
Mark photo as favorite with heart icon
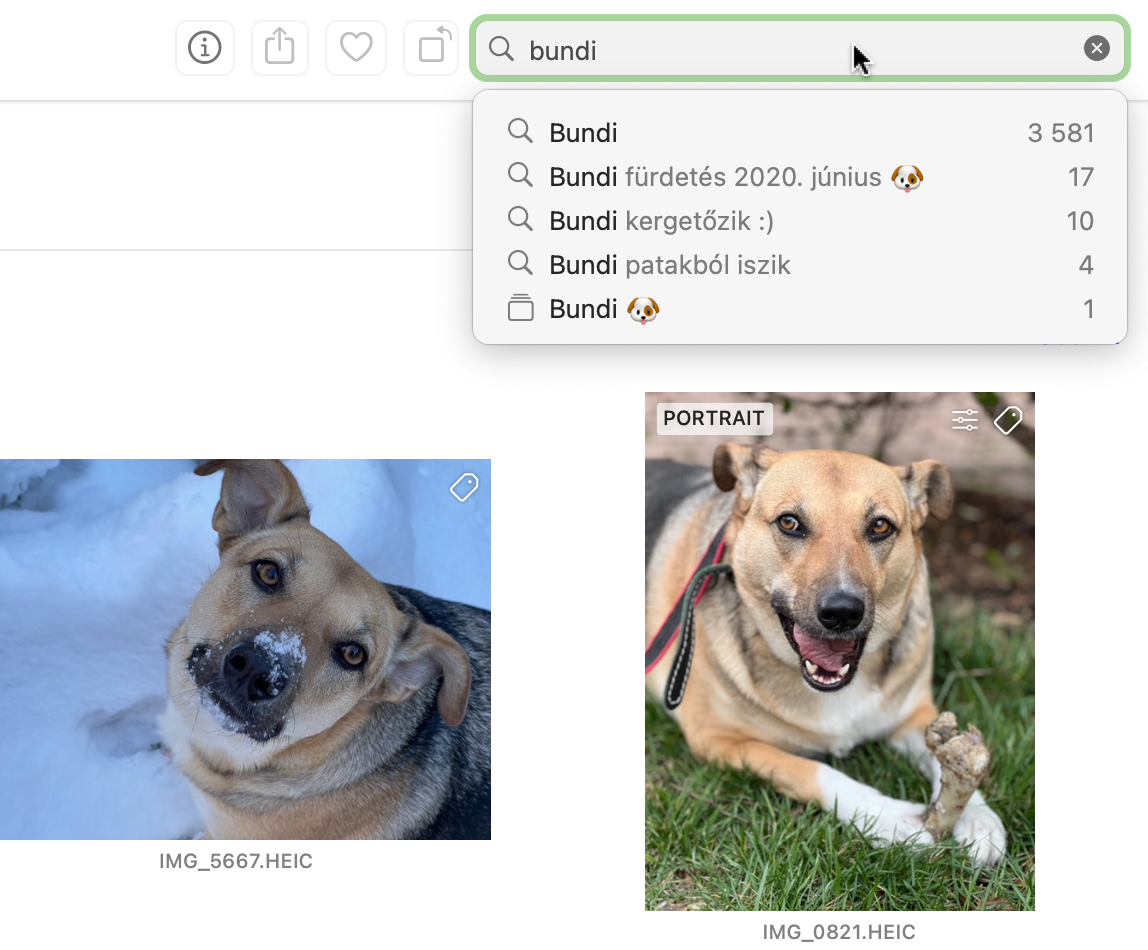coord(356,48)
